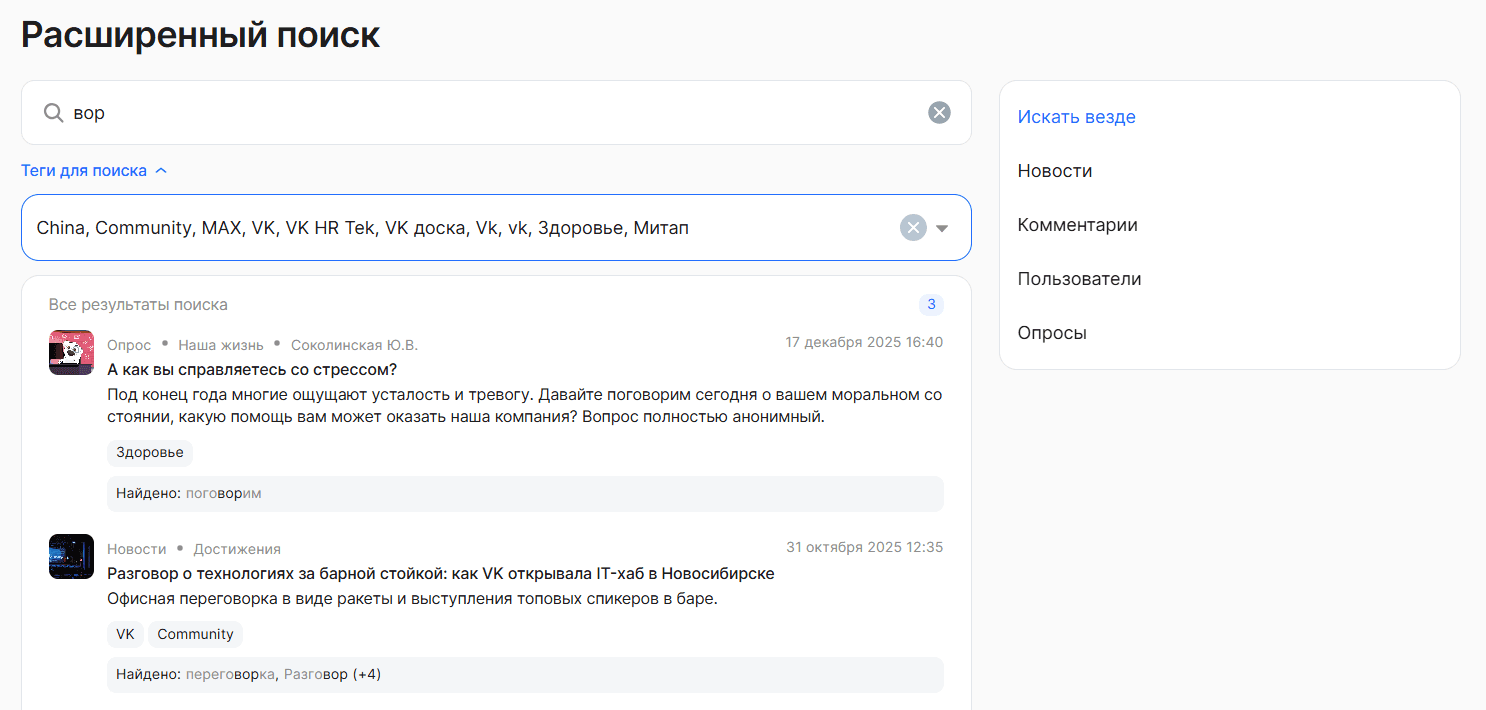Viewport: 1486px width, 710px height.
Task: Choose Искать везде in the sidebar
Action: pyautogui.click(x=1076, y=117)
